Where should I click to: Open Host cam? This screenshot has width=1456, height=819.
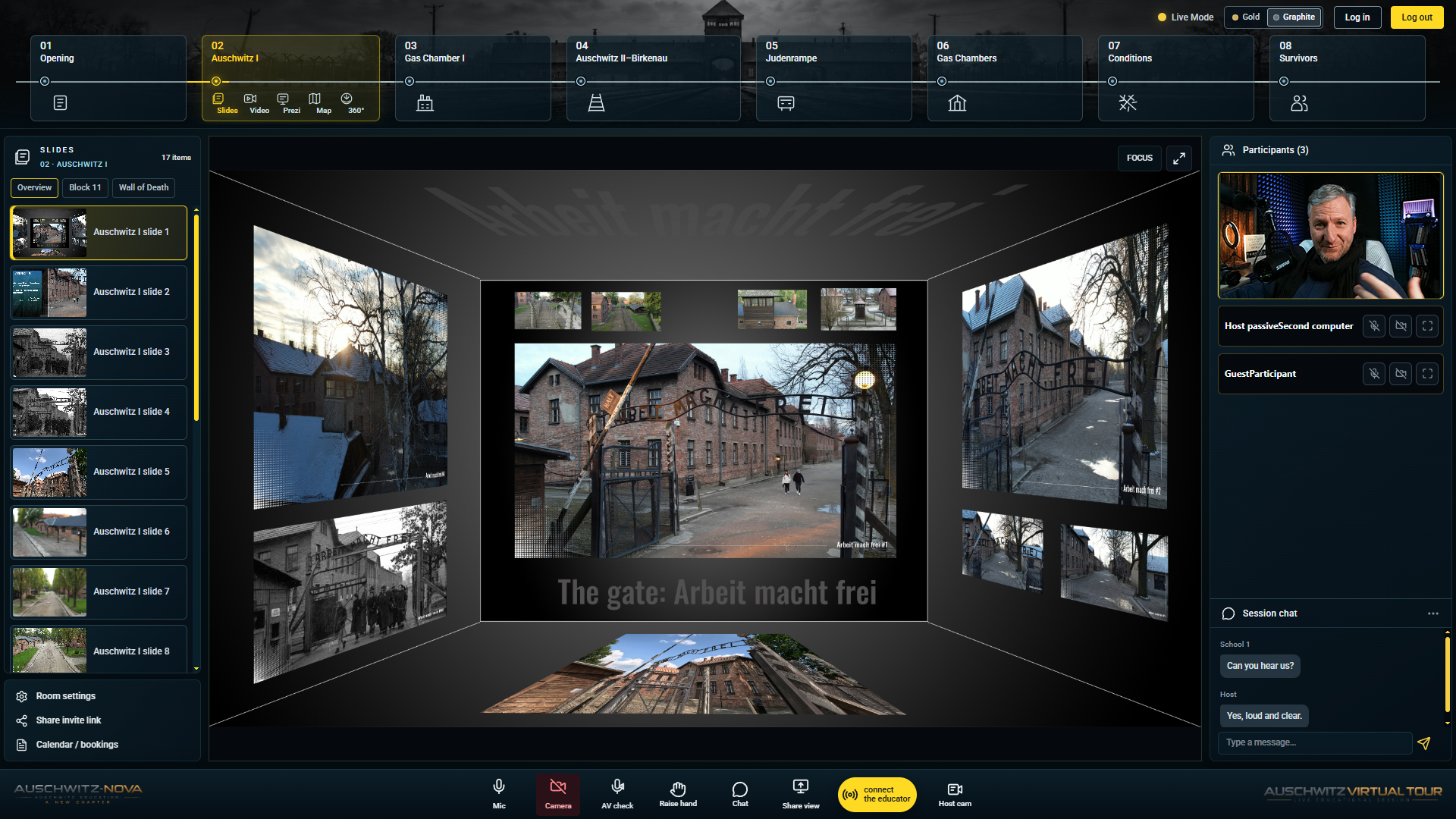click(955, 794)
